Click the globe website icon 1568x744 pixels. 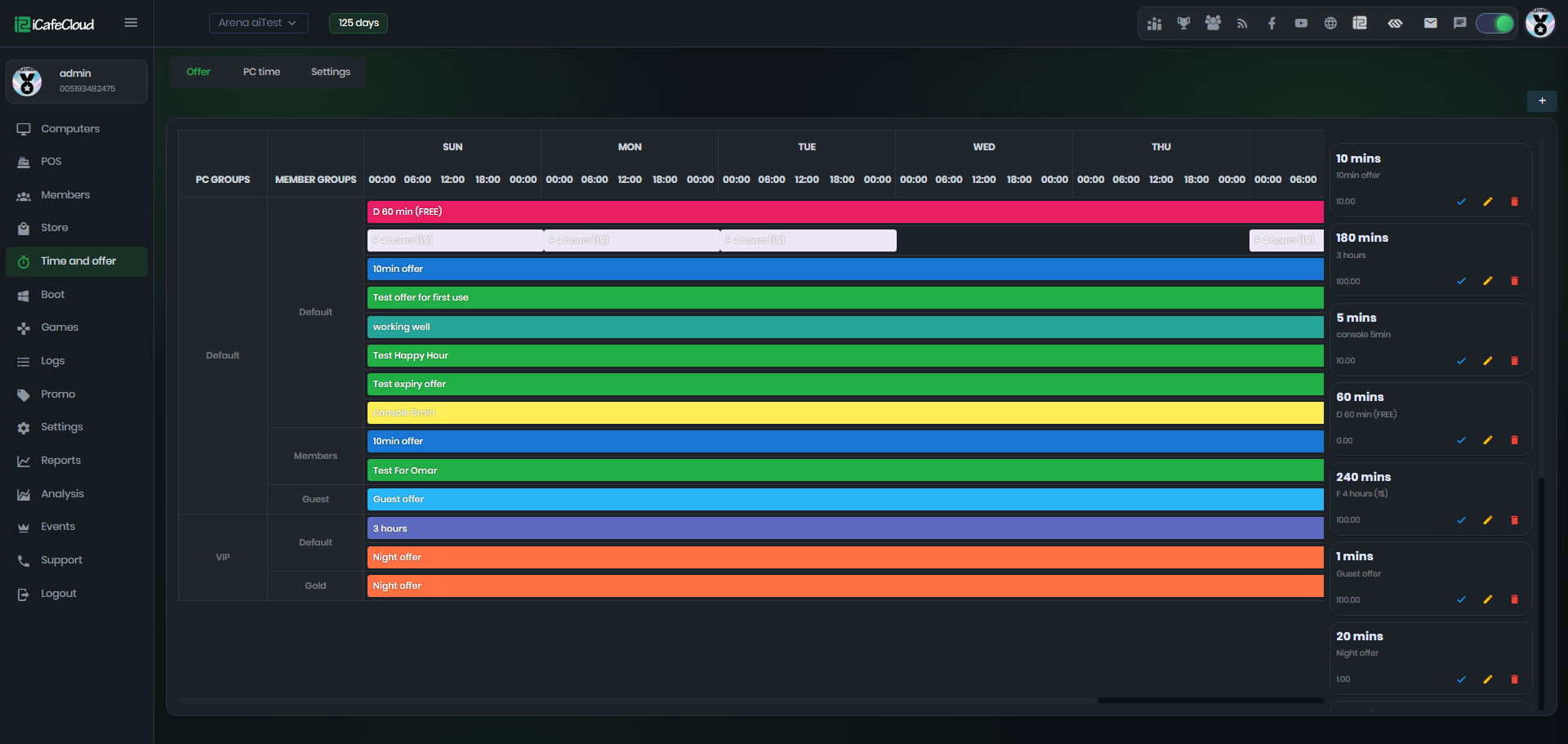coord(1330,23)
